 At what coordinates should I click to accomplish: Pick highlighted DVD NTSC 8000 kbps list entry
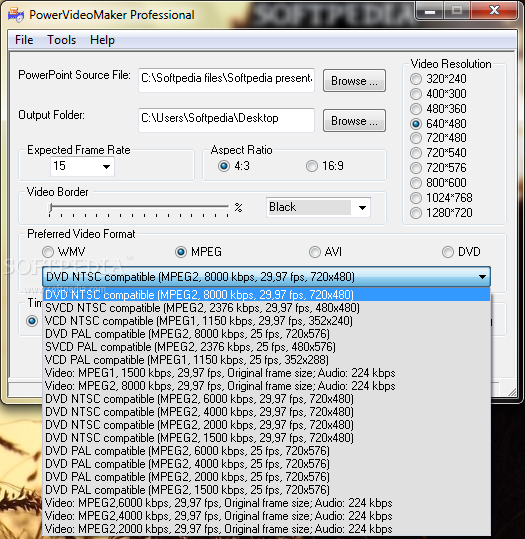266,295
